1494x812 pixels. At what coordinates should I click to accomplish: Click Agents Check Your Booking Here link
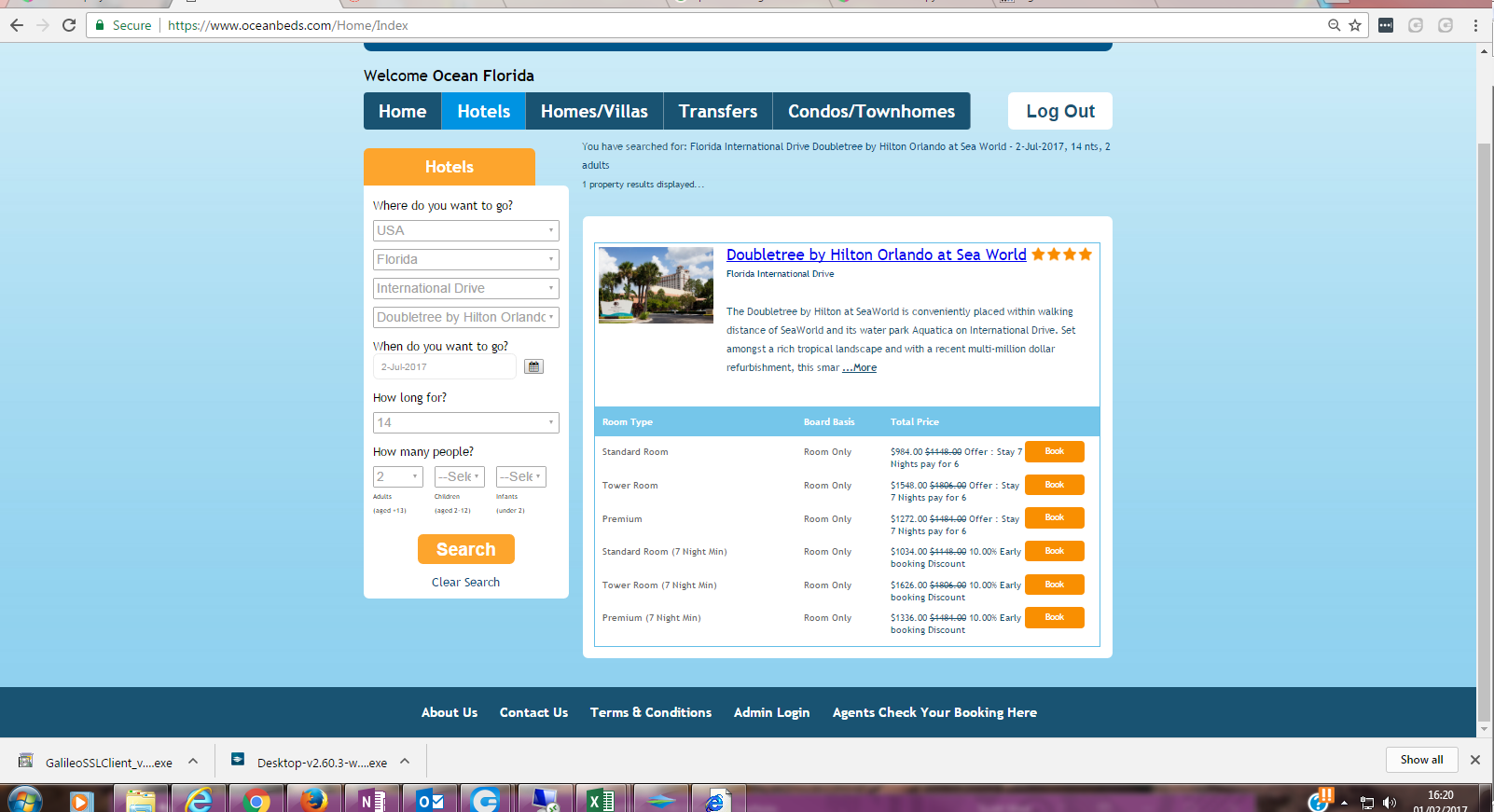pos(934,712)
